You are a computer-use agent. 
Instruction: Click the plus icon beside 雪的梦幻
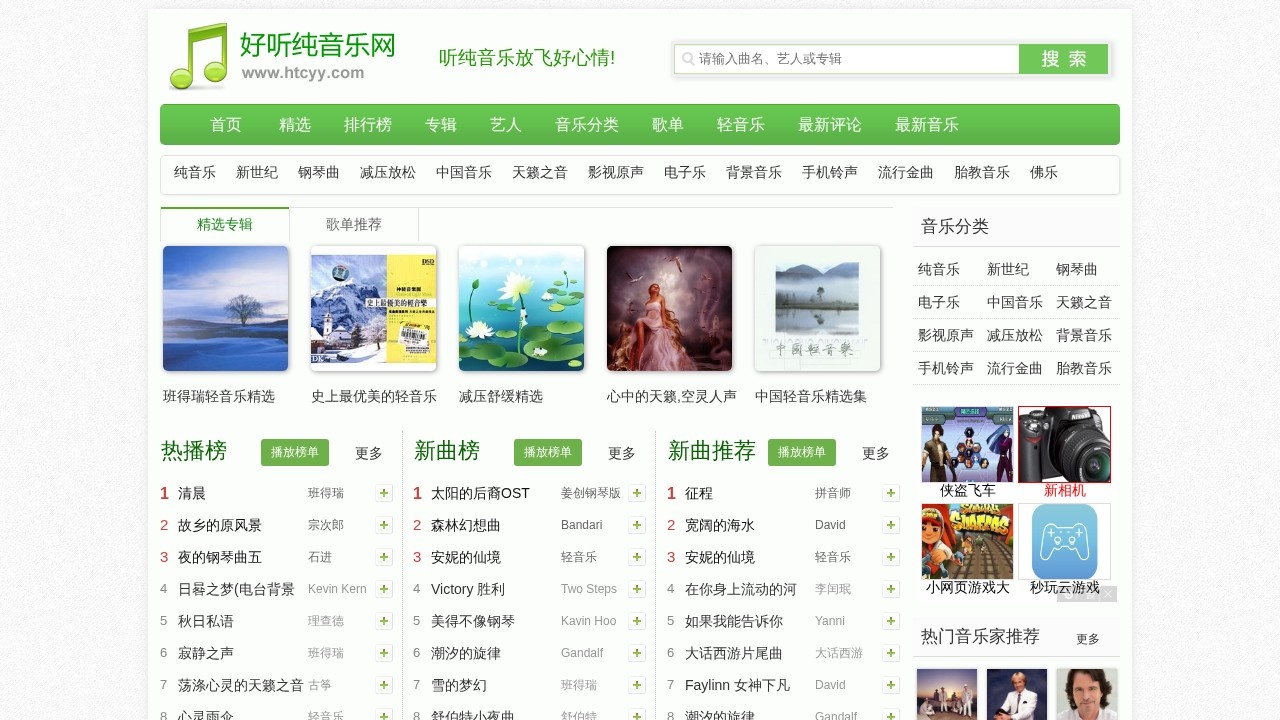[637, 685]
